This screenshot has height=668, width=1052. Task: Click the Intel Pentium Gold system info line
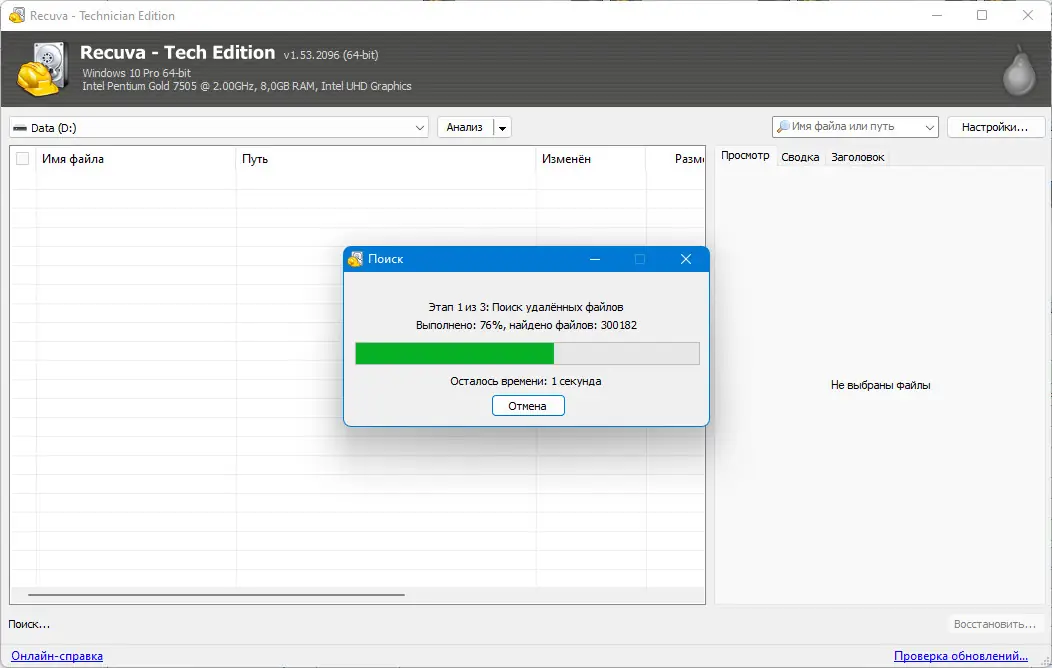pyautogui.click(x=247, y=86)
